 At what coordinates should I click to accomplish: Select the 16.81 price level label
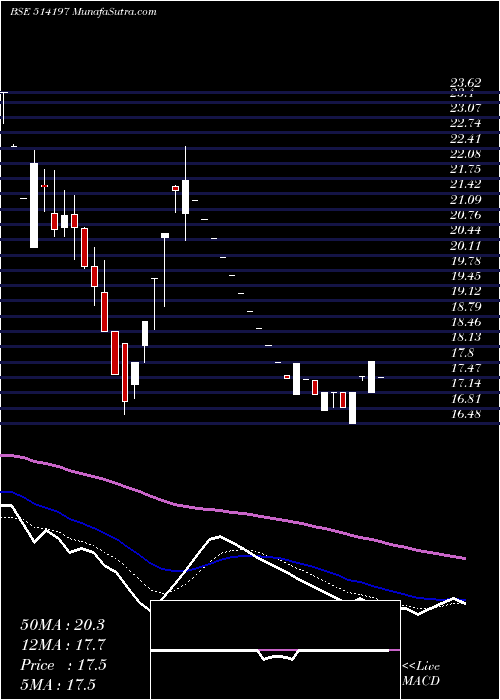pyautogui.click(x=466, y=399)
